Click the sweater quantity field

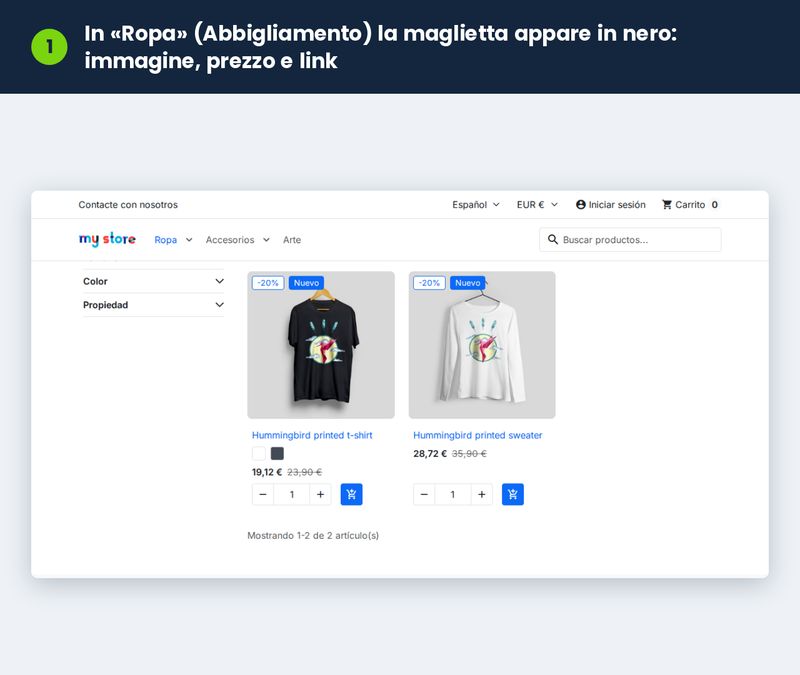(x=453, y=494)
